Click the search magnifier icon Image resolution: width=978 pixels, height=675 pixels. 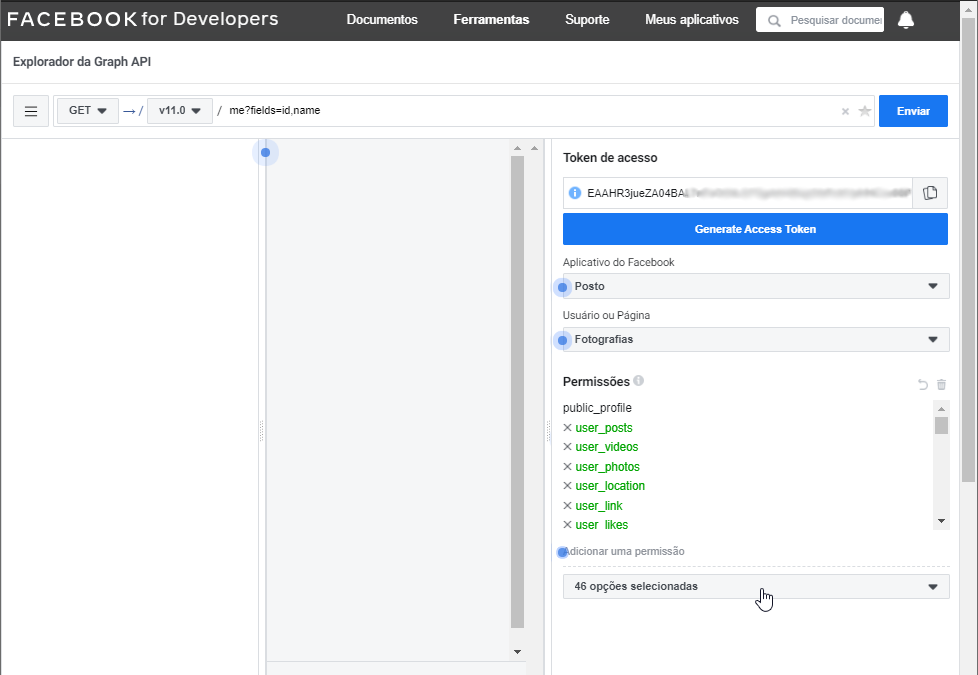coord(774,21)
